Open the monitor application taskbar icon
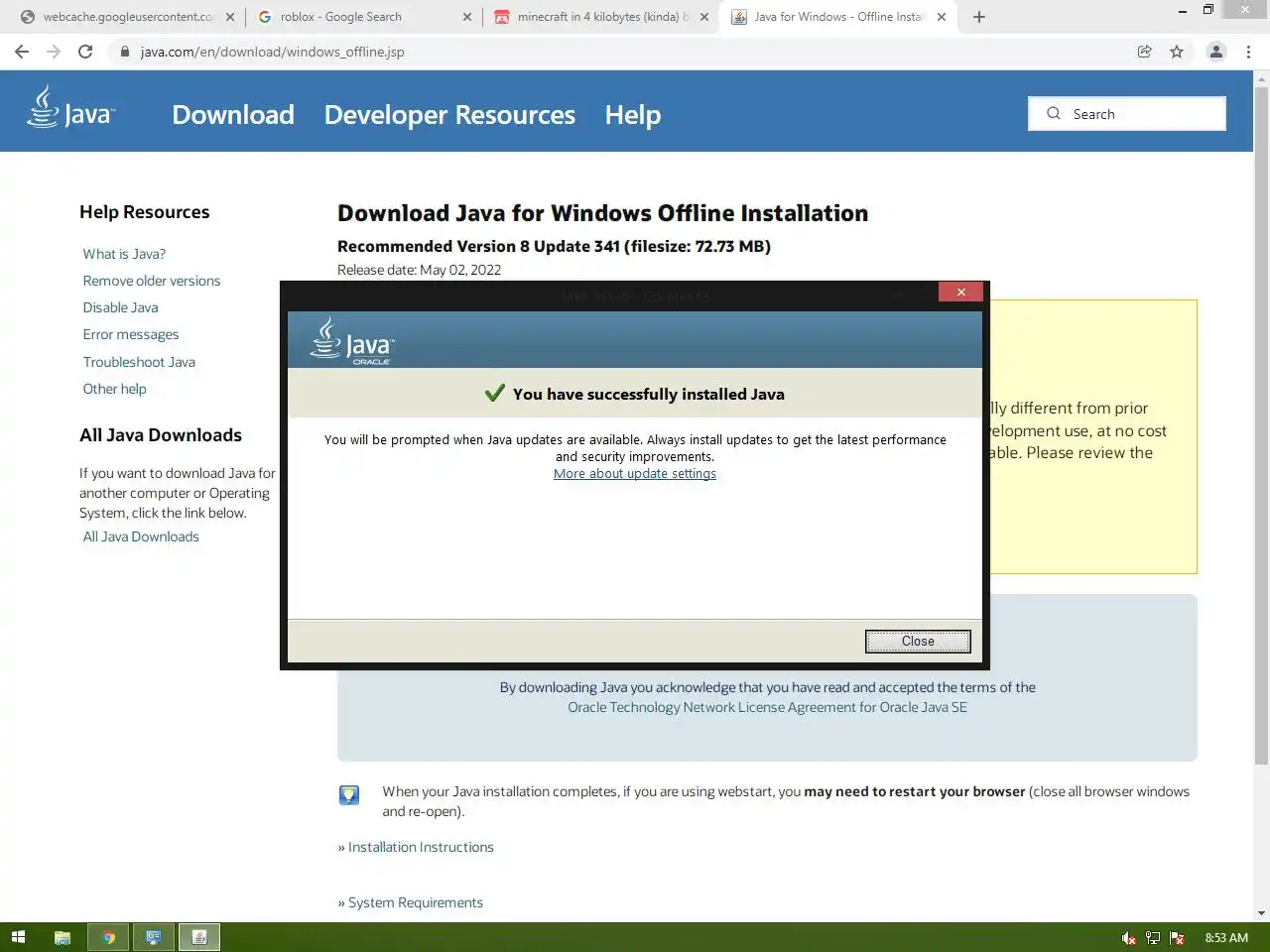1270x952 pixels. [x=154, y=937]
